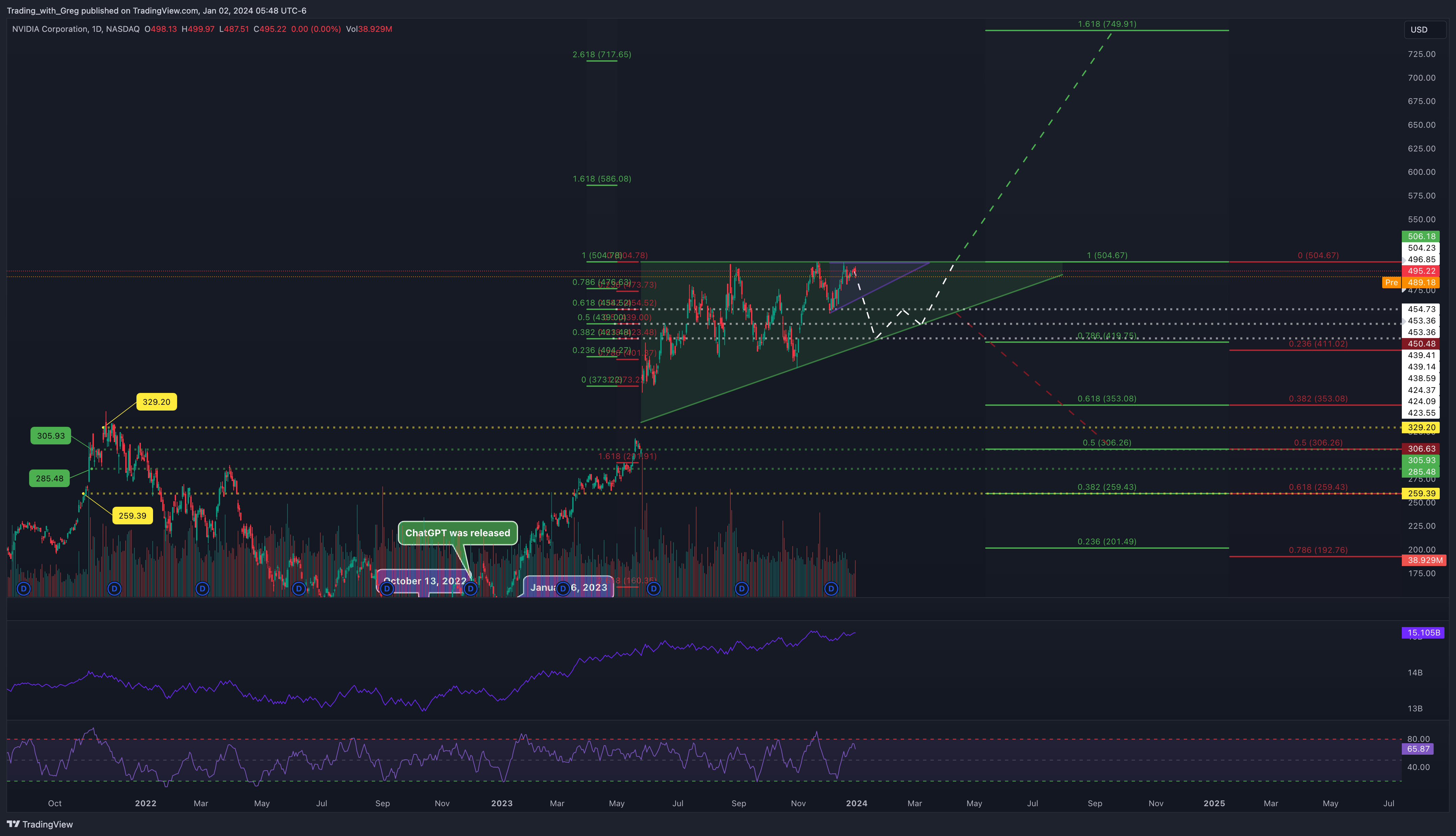This screenshot has width=1456, height=836.
Task: Click the 14B indicator scale label
Action: (1415, 672)
